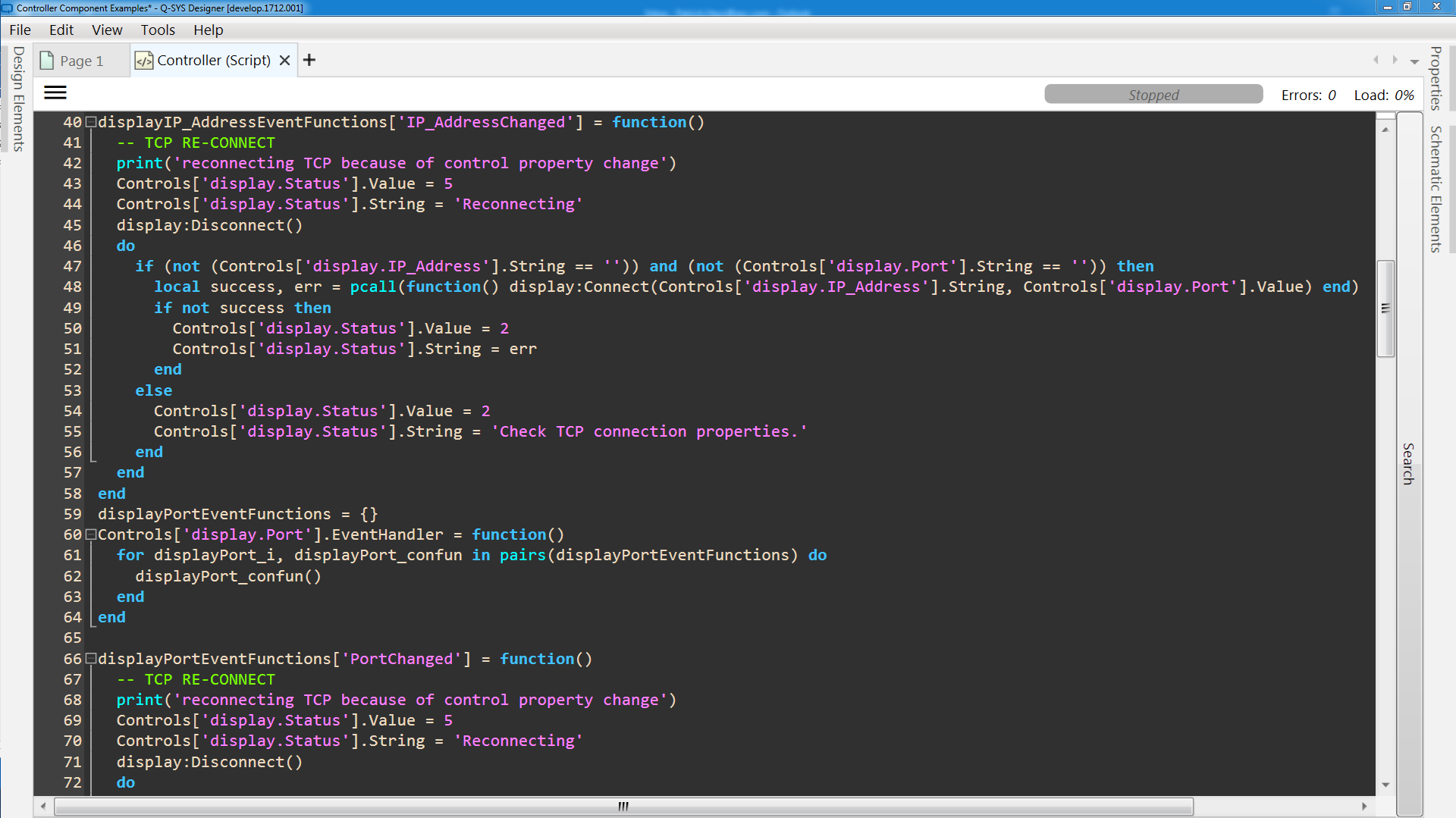Screen dimensions: 1456x818
Task: Open the Properties side panel
Action: point(1436,78)
